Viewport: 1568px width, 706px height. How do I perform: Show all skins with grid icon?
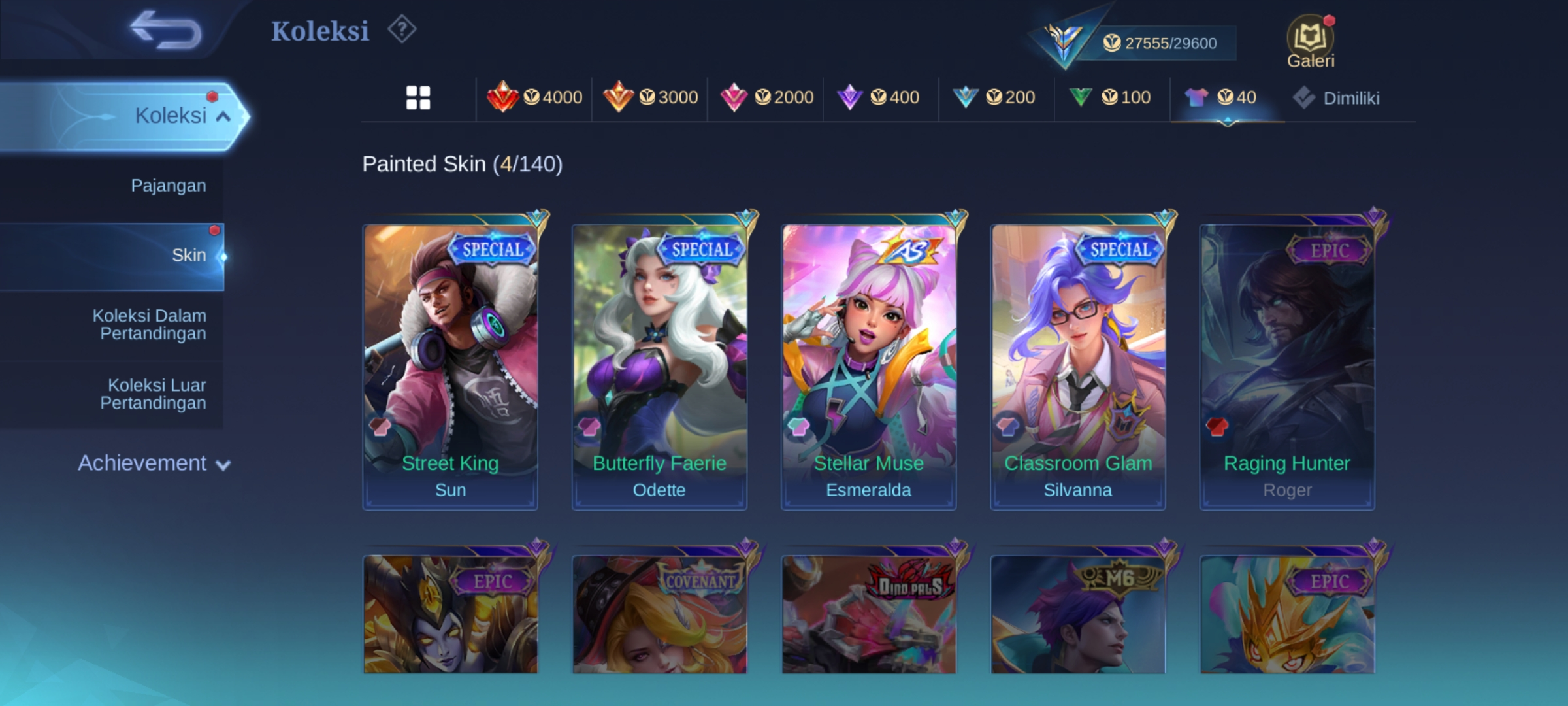pyautogui.click(x=418, y=98)
